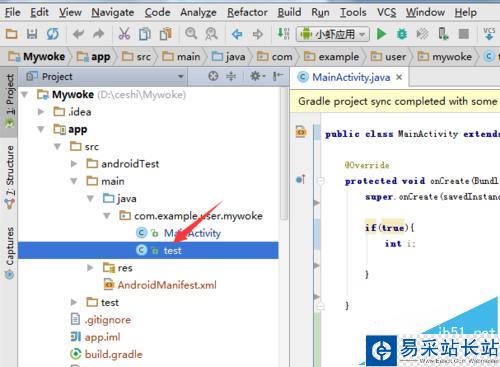Select build.gradle in project tree
This screenshot has height=367, width=500.
106,354
